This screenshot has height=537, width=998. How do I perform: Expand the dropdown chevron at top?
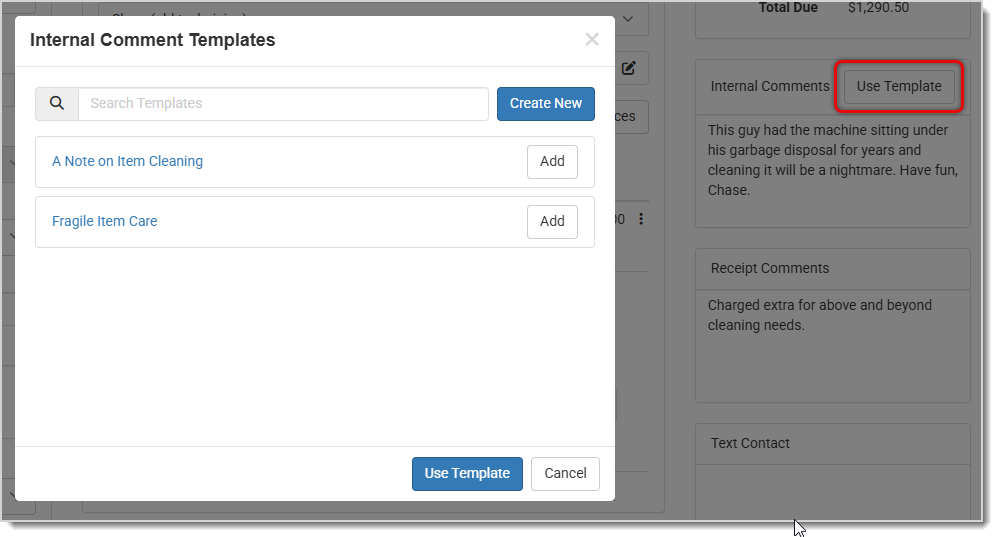[628, 18]
